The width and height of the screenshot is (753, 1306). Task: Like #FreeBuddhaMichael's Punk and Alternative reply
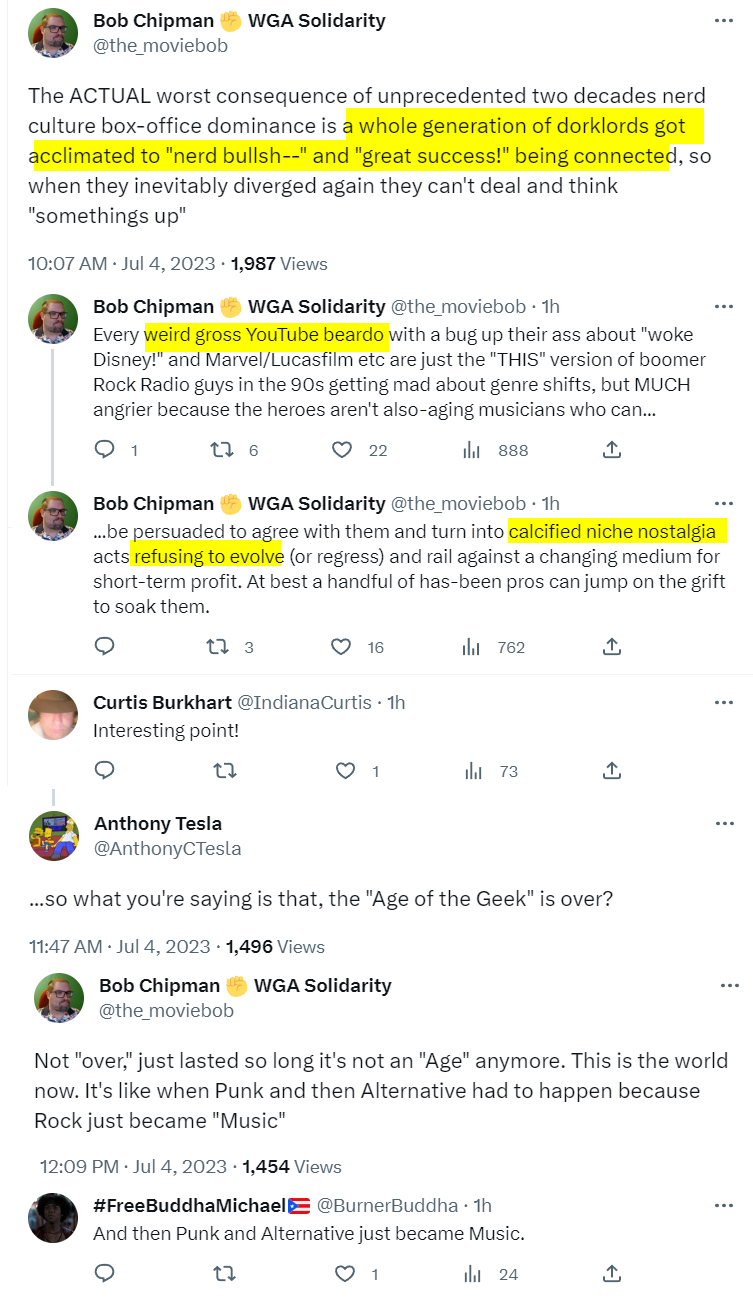pyautogui.click(x=345, y=1274)
